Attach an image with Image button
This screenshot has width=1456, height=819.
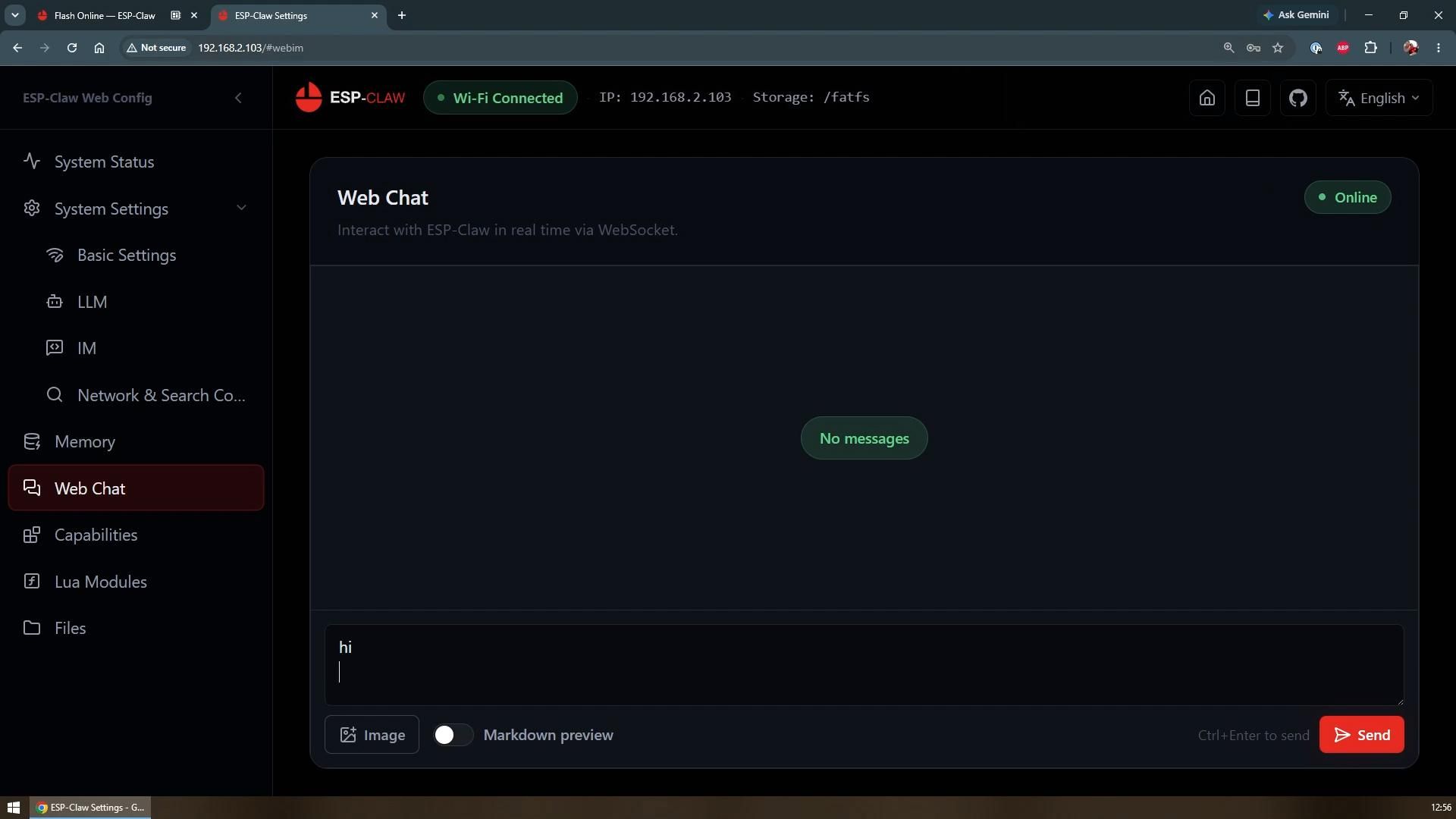pos(372,735)
